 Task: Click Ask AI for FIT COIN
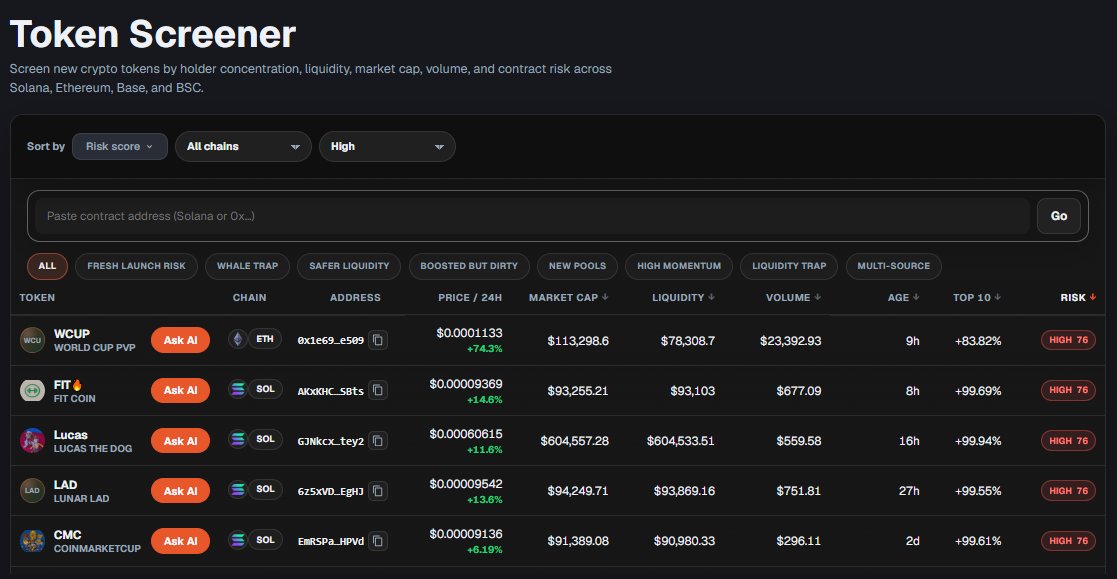[x=180, y=390]
